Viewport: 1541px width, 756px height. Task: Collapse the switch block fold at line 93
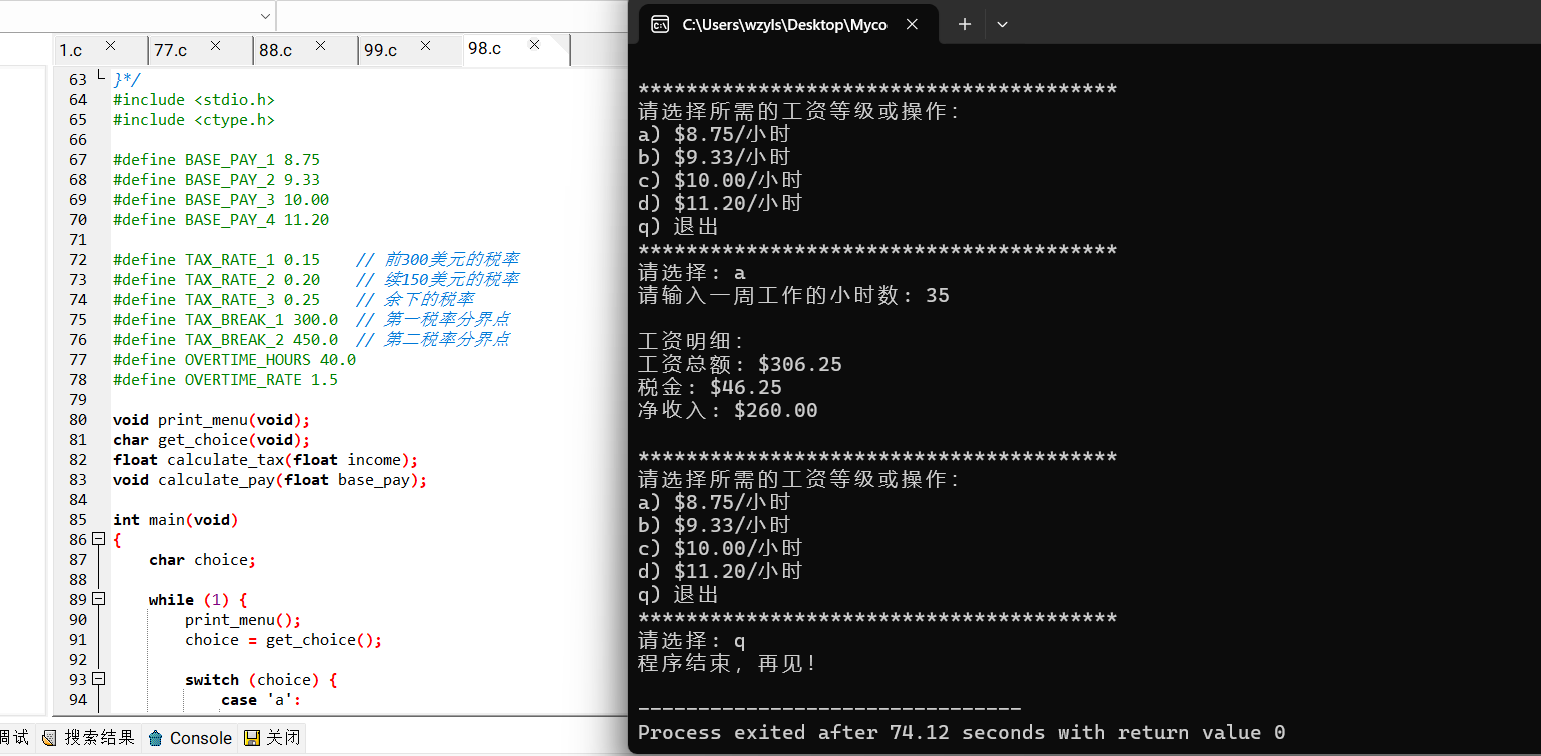click(x=98, y=679)
